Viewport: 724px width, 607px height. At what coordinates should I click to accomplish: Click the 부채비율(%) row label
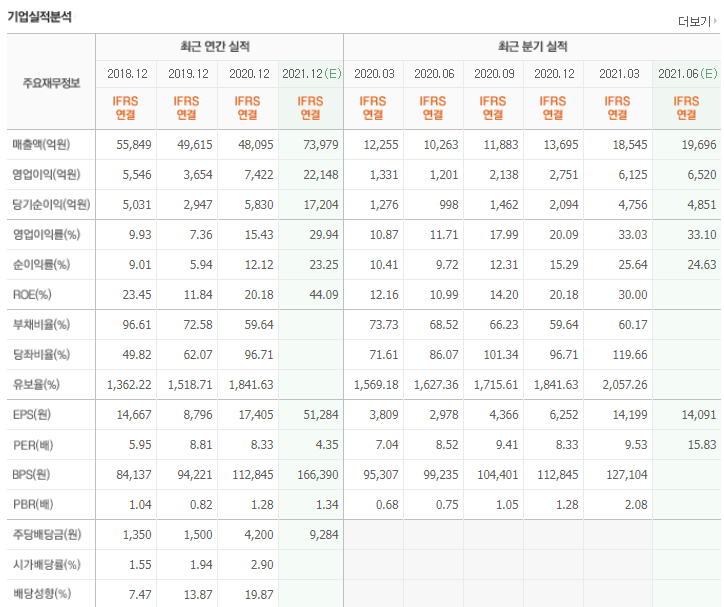tap(41, 325)
